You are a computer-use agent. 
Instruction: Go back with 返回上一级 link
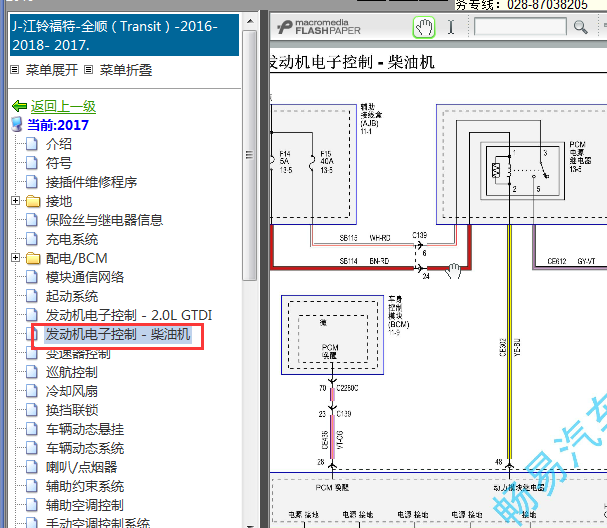click(63, 106)
